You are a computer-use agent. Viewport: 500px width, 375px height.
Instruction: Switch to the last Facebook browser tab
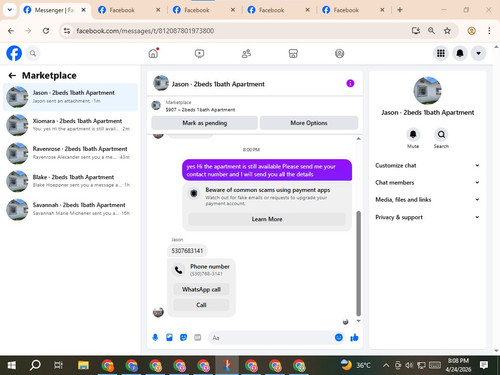pyautogui.click(x=353, y=10)
